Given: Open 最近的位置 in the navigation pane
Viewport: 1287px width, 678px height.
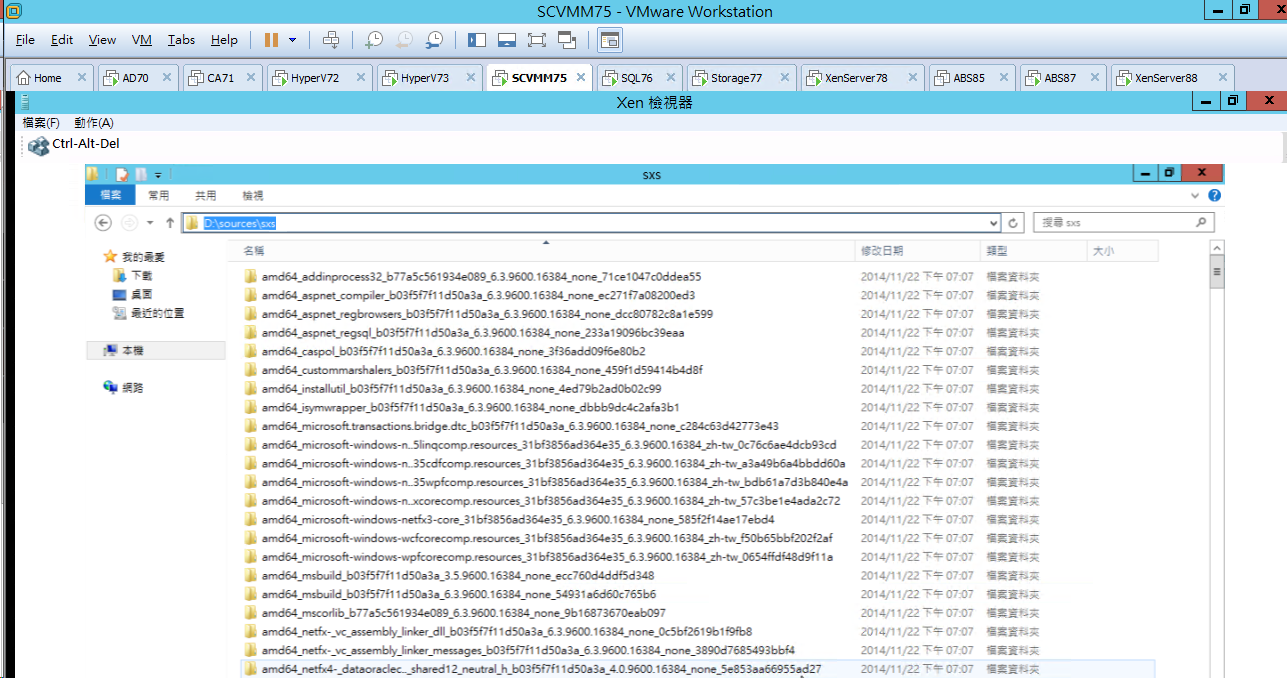Looking at the screenshot, I should (149, 313).
